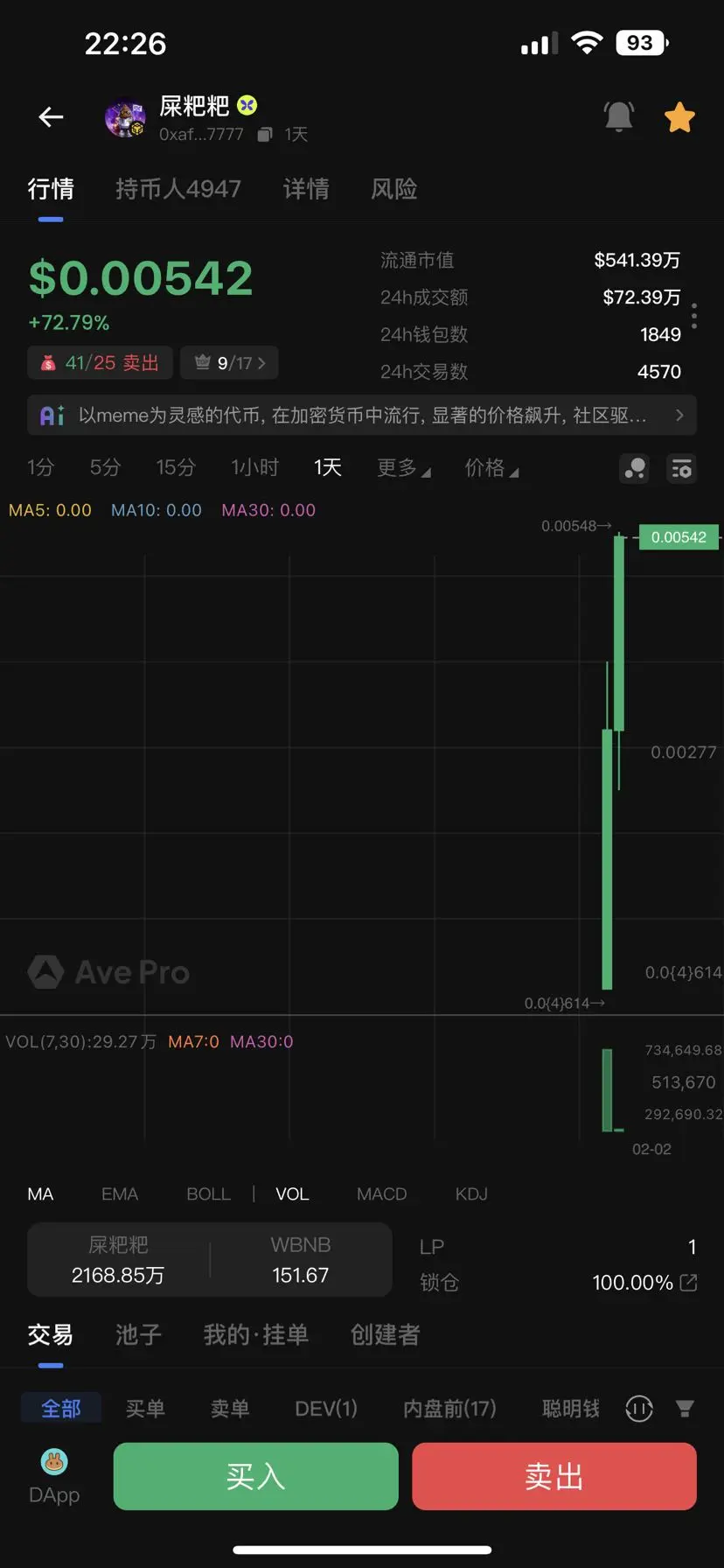Pause the live trade feed

click(639, 1409)
